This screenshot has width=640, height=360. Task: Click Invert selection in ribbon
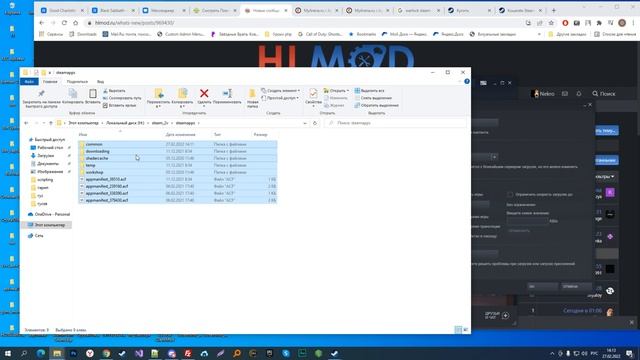376,105
